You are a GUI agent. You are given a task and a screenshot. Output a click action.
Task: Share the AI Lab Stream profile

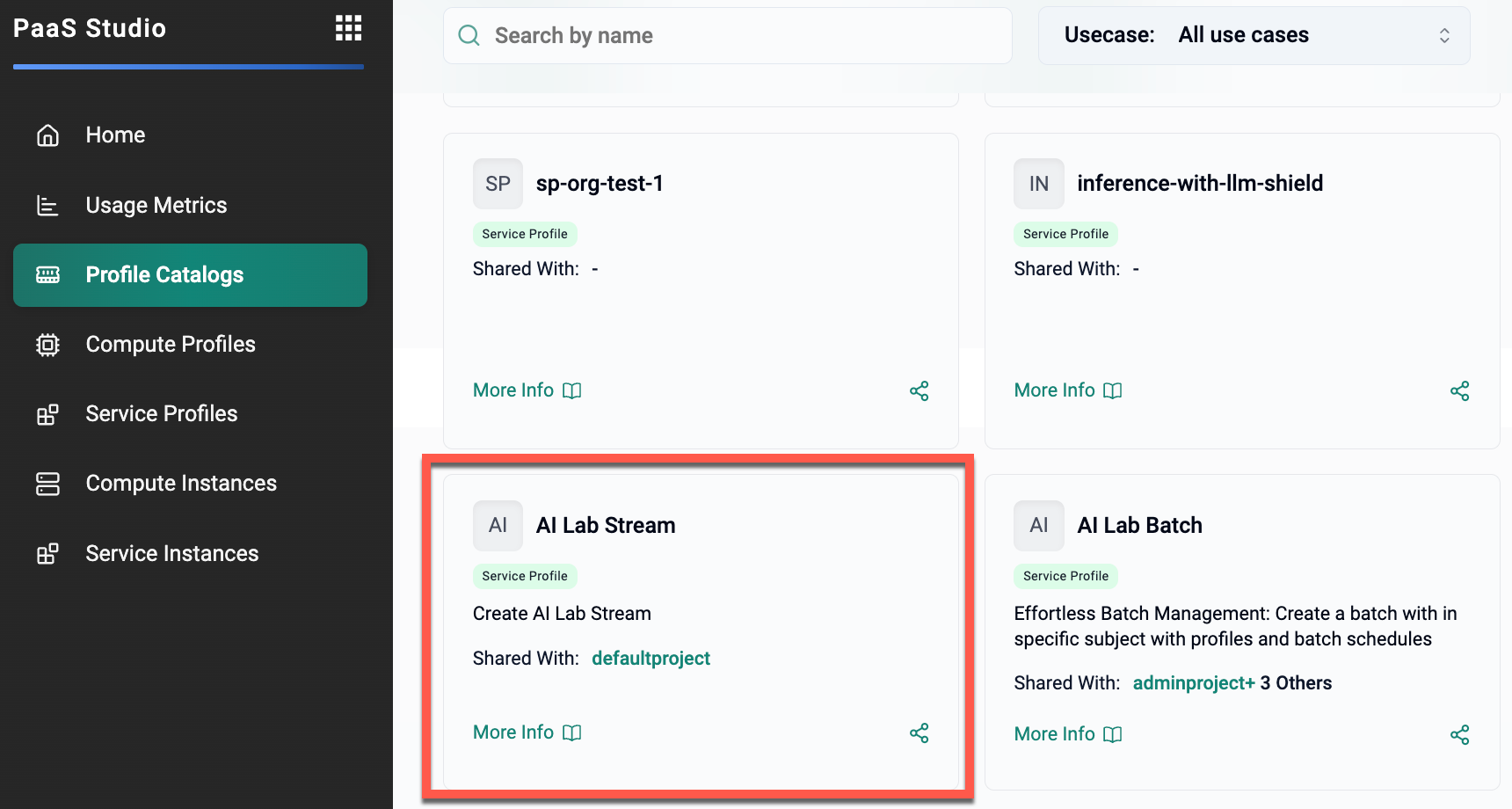pyautogui.click(x=919, y=733)
